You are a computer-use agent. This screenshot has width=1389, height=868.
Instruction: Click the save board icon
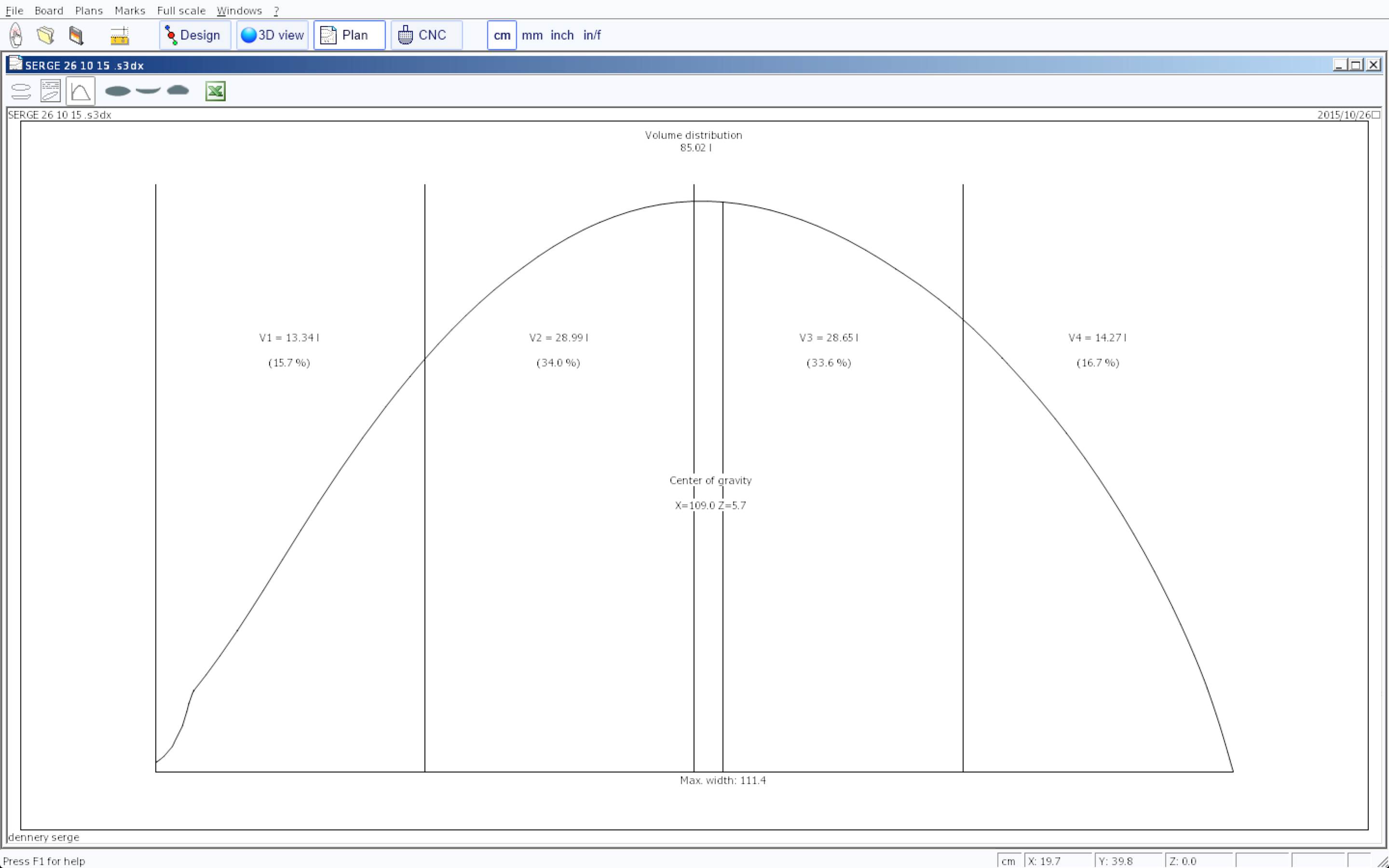[76, 35]
